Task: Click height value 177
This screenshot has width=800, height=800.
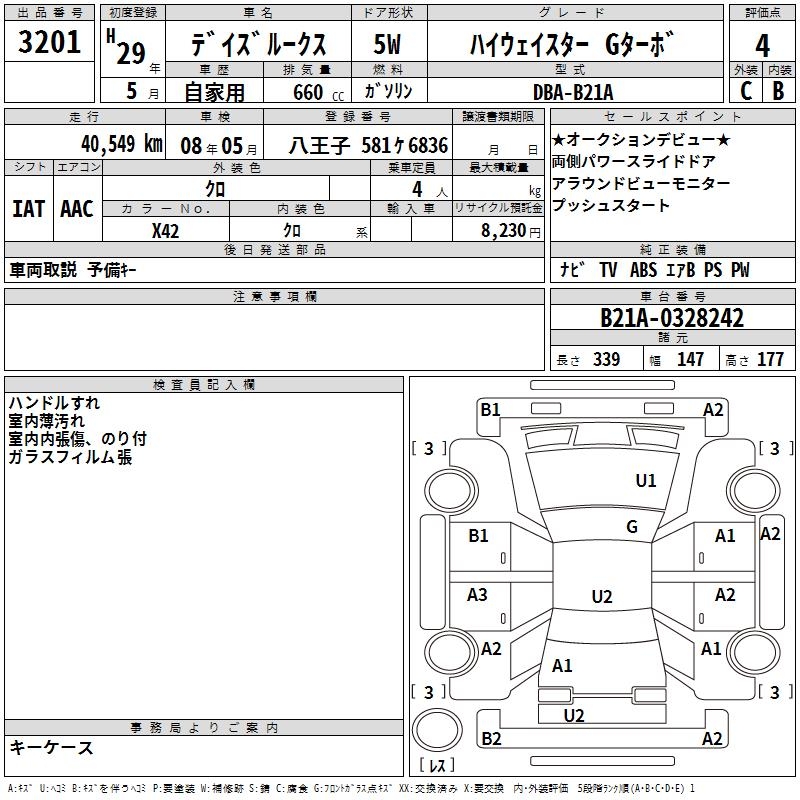Action: pos(770,359)
